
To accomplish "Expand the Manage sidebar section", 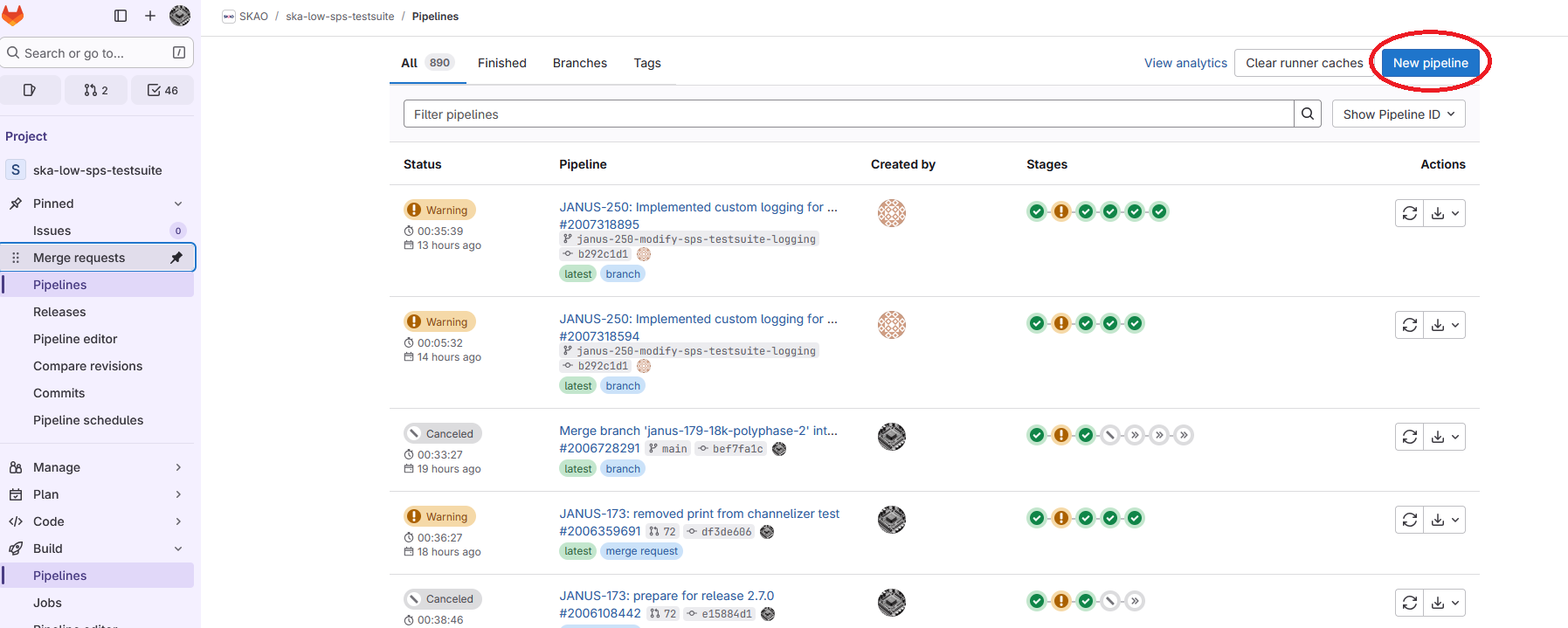I will coord(178,467).
